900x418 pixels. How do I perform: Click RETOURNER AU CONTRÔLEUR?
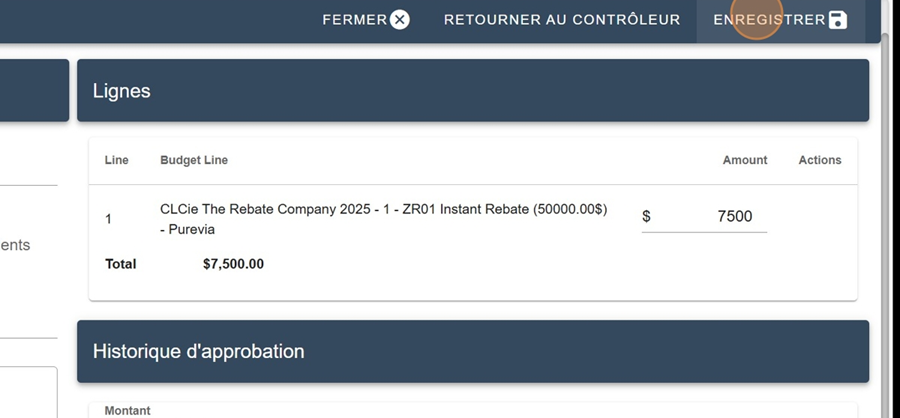[562, 20]
